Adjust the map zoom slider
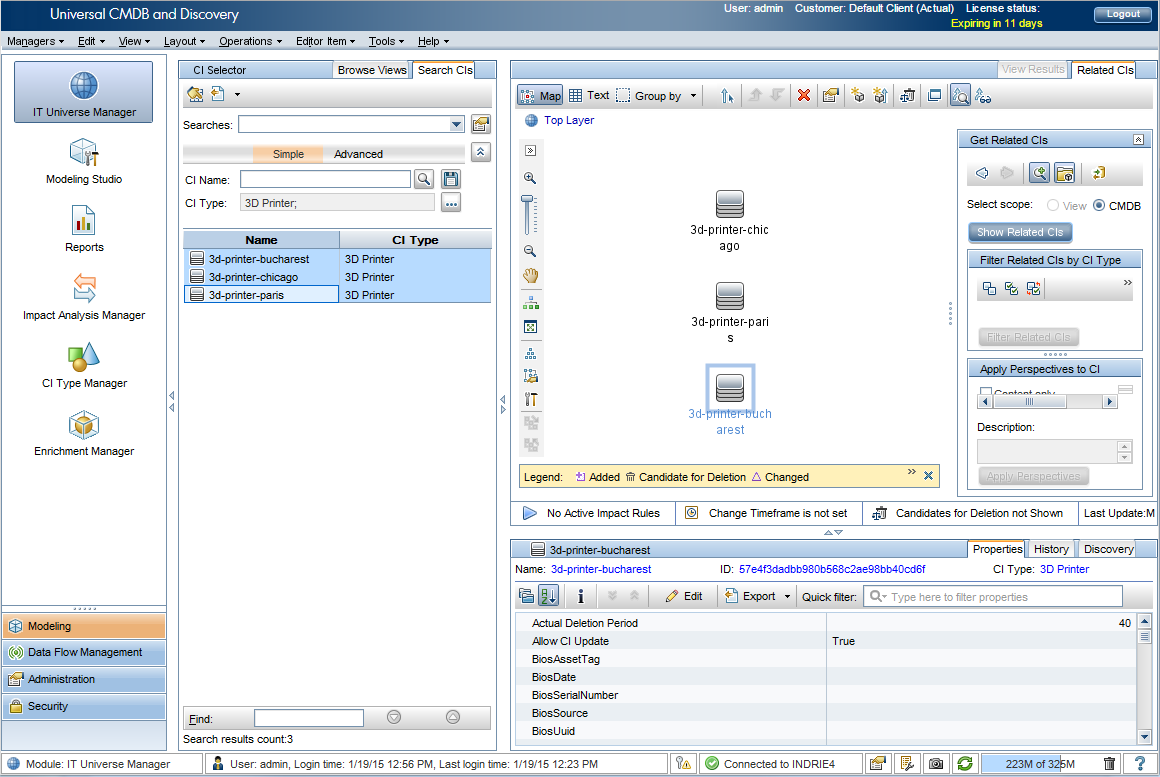The height and width of the screenshot is (777, 1160). click(x=527, y=201)
